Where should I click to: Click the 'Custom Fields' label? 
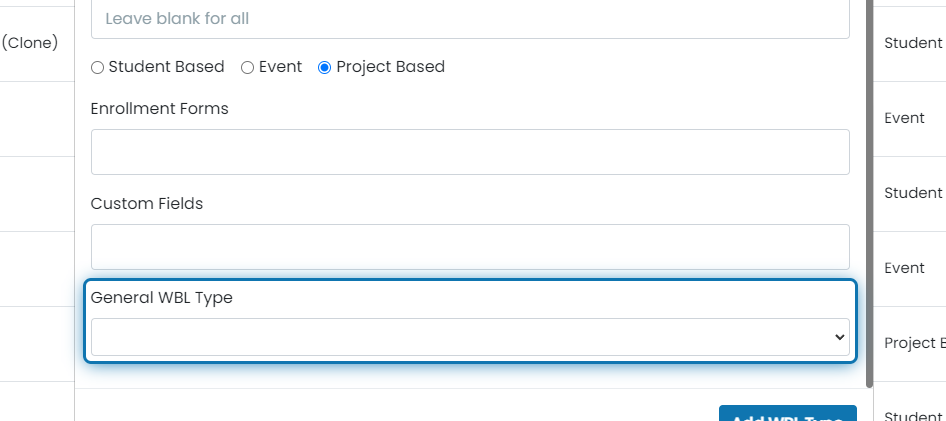147,204
